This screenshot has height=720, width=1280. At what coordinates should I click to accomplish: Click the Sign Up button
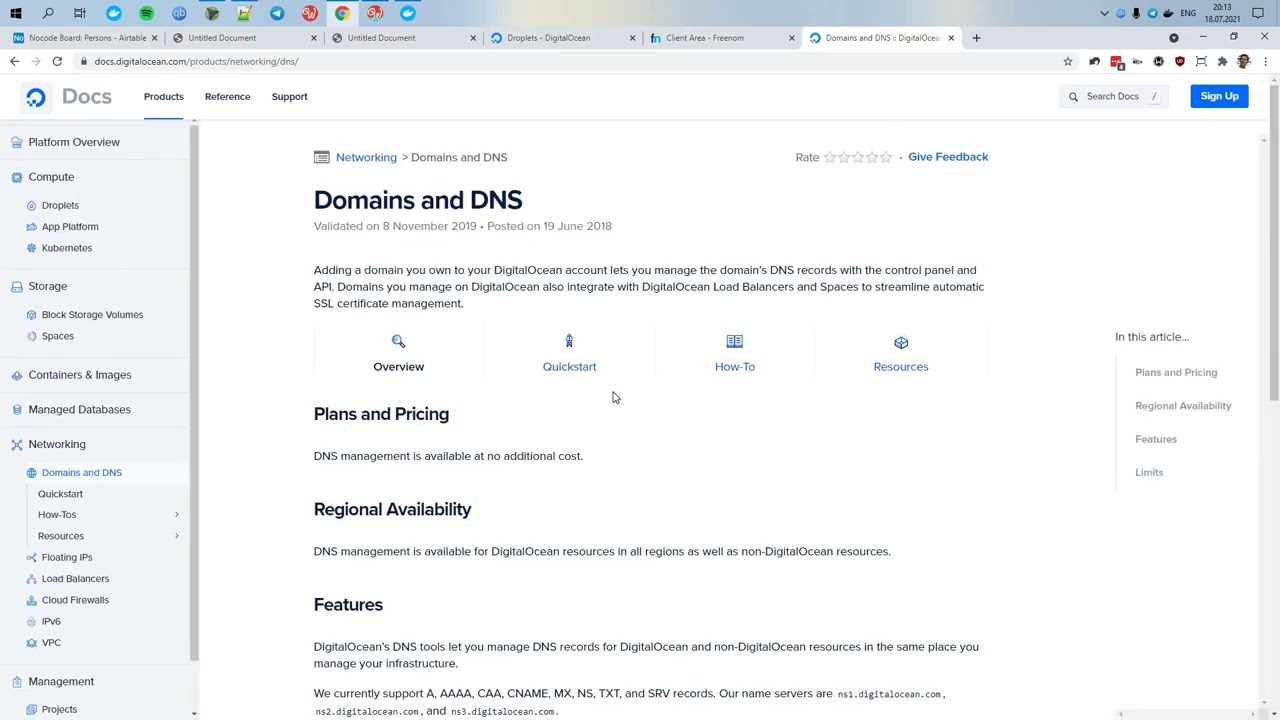(1219, 96)
